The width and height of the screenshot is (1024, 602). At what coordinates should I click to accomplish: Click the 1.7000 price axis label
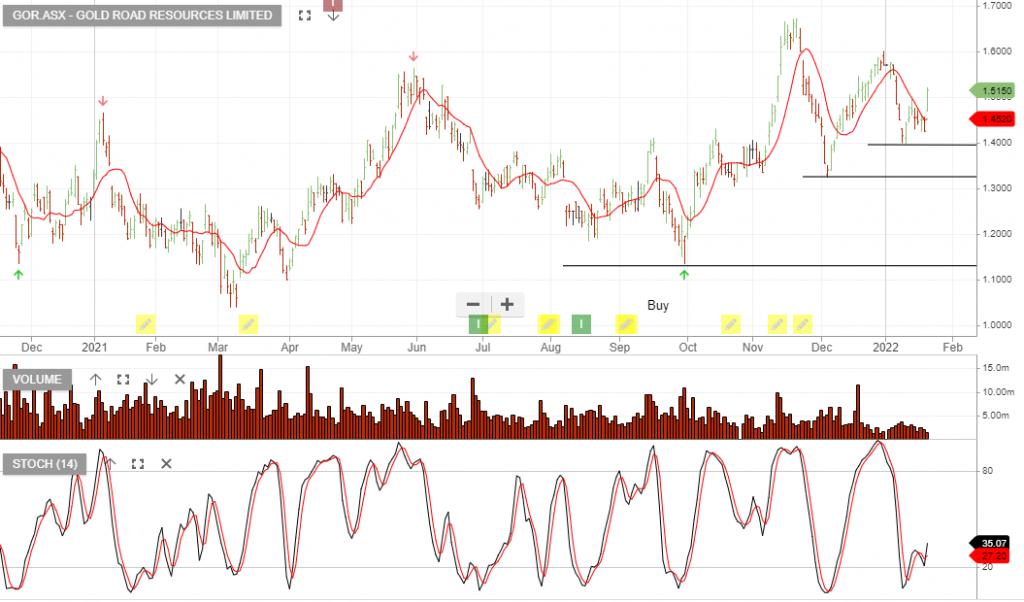997,6
